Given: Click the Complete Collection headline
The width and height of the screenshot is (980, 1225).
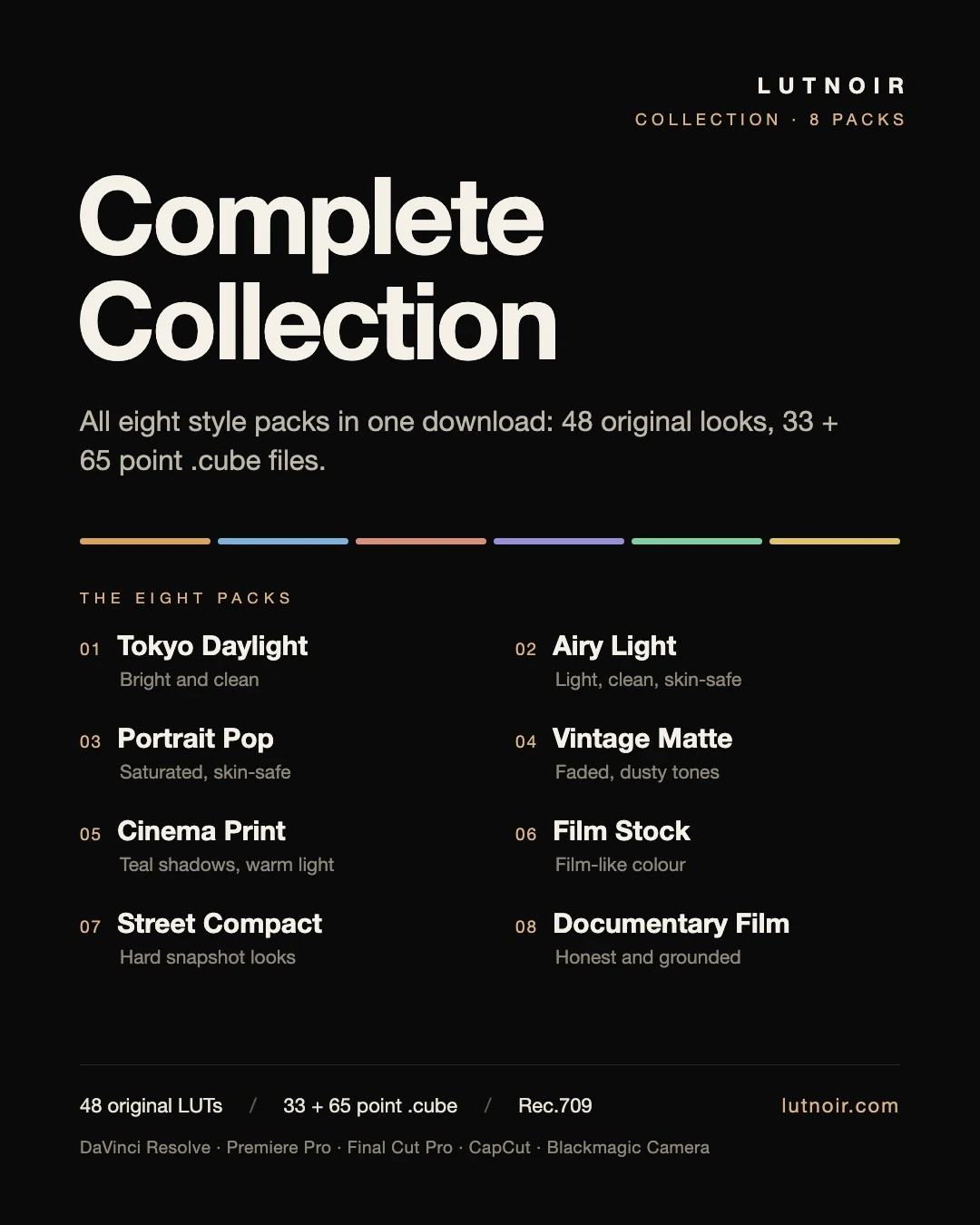Looking at the screenshot, I should click(x=318, y=269).
